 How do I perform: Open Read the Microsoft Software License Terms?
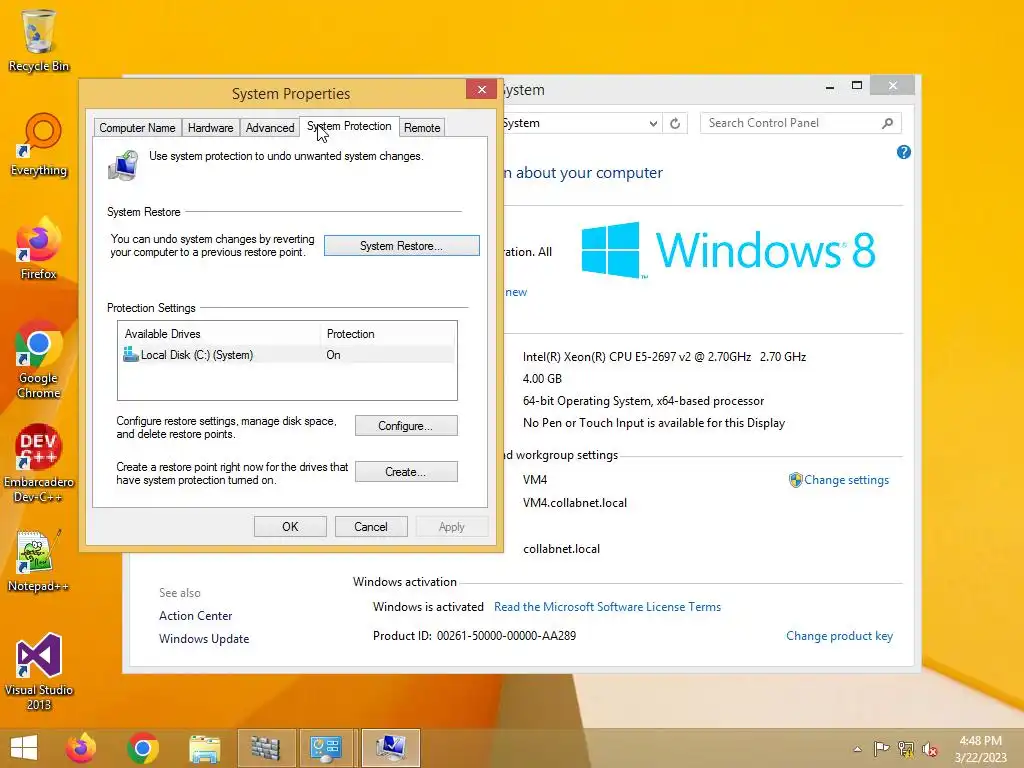[607, 607]
